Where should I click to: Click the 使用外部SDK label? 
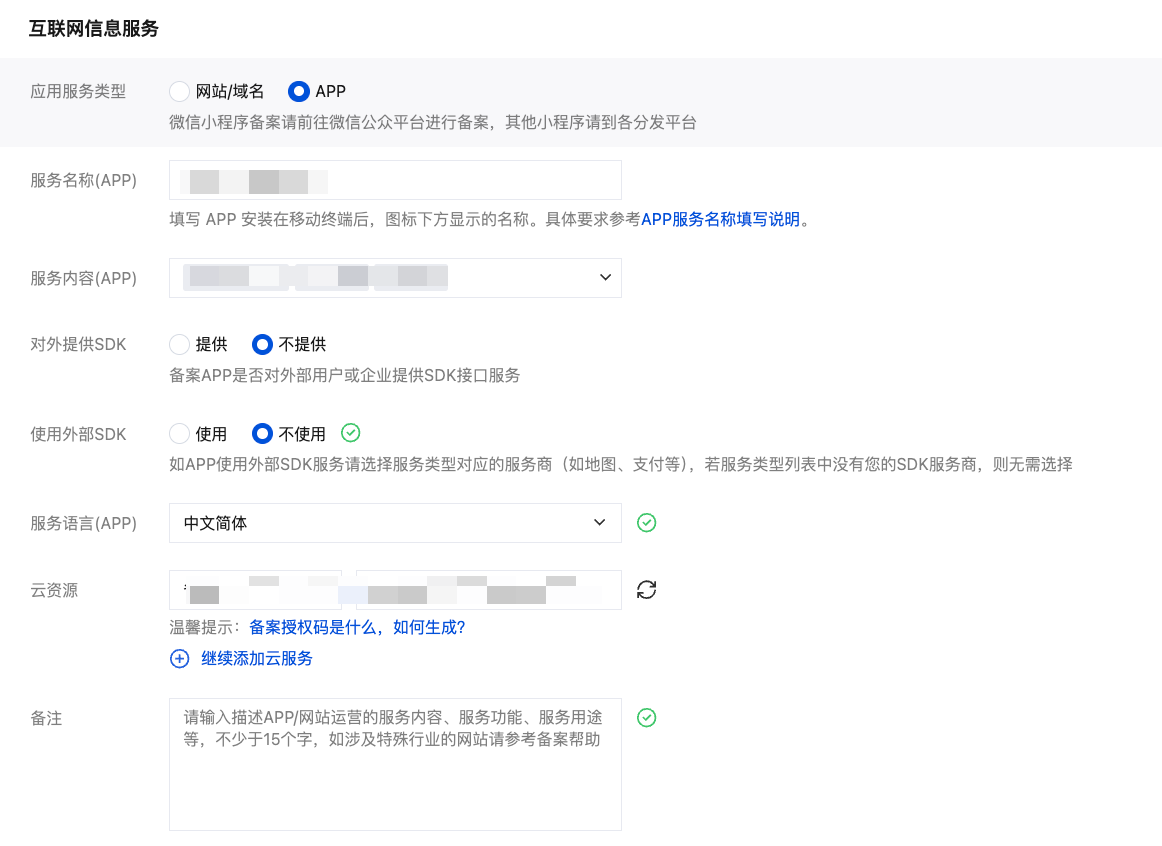coord(78,434)
